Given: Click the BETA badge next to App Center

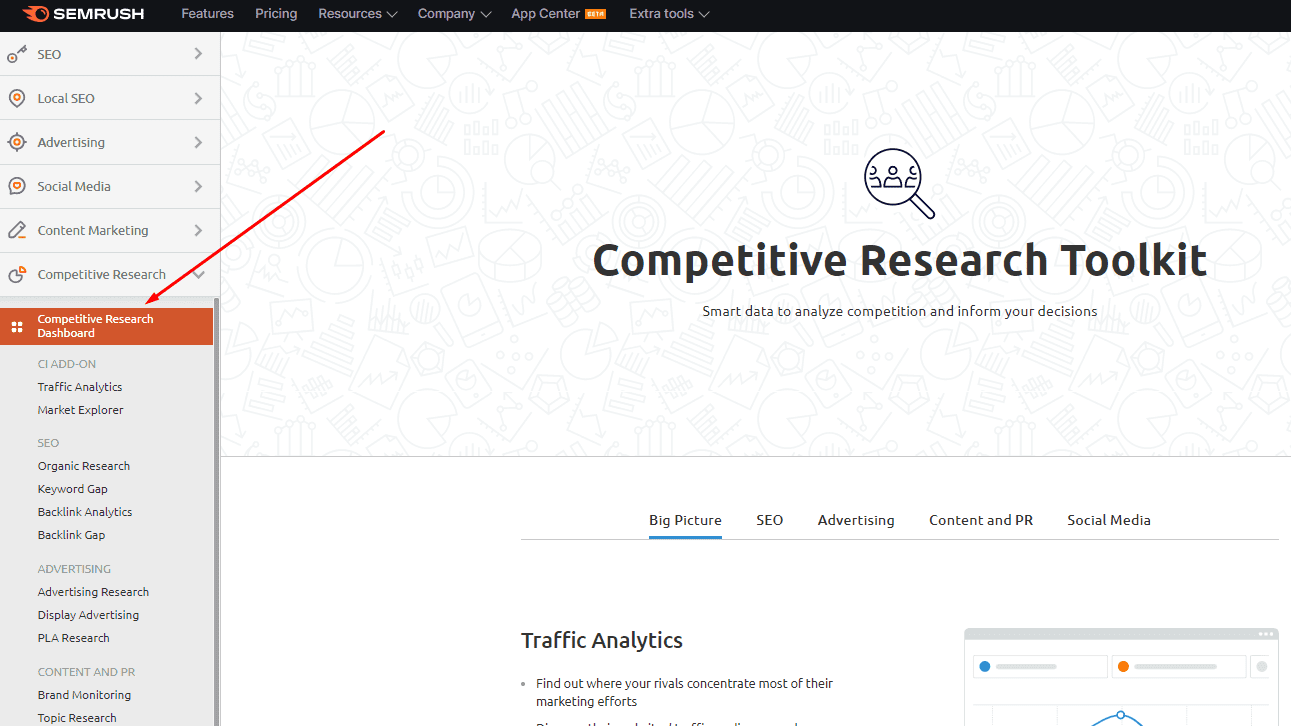Looking at the screenshot, I should tap(596, 14).
